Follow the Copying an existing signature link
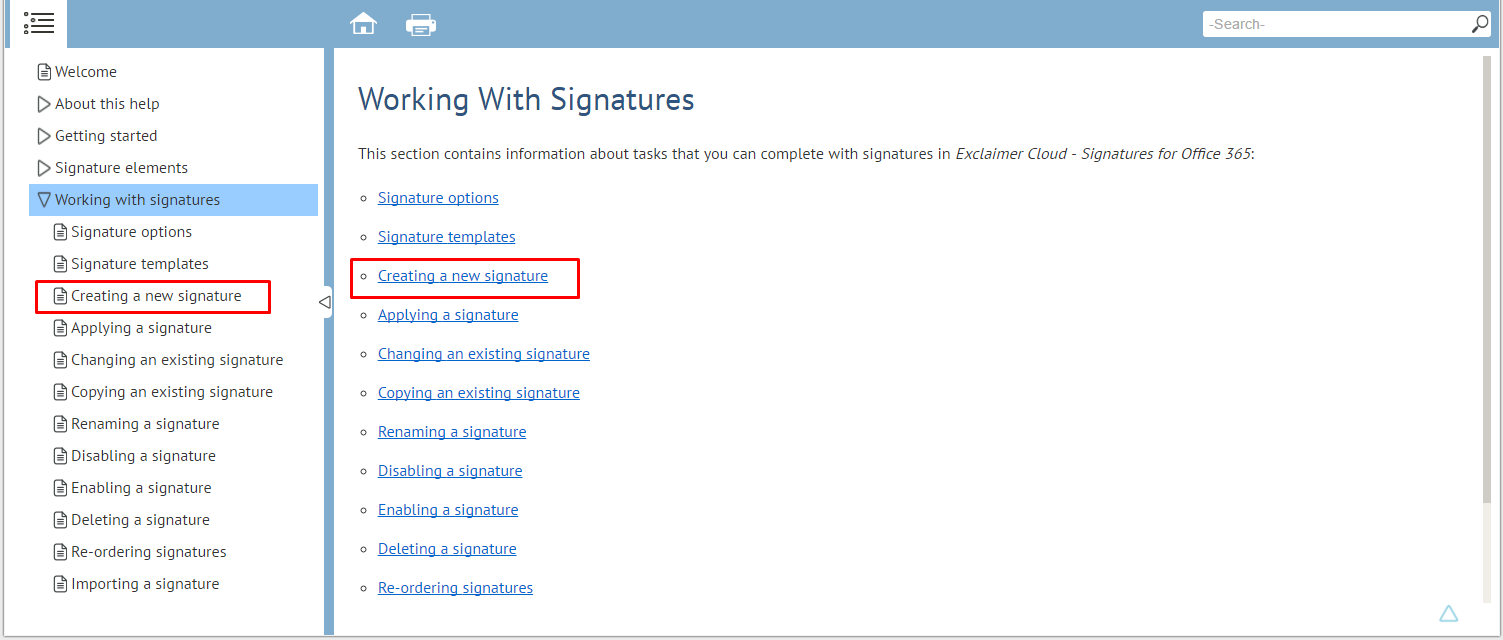 click(479, 393)
